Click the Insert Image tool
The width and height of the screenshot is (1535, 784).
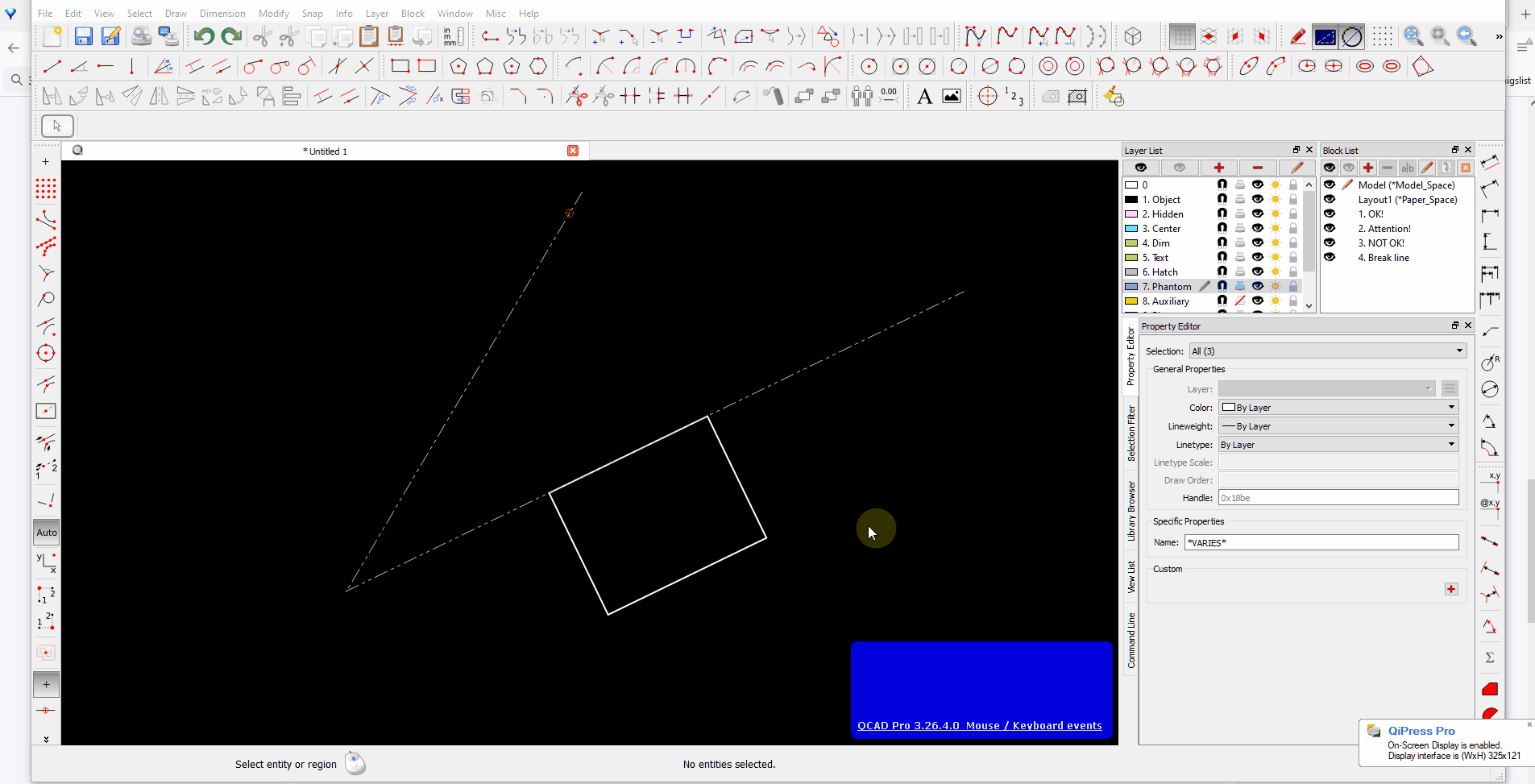click(x=952, y=97)
